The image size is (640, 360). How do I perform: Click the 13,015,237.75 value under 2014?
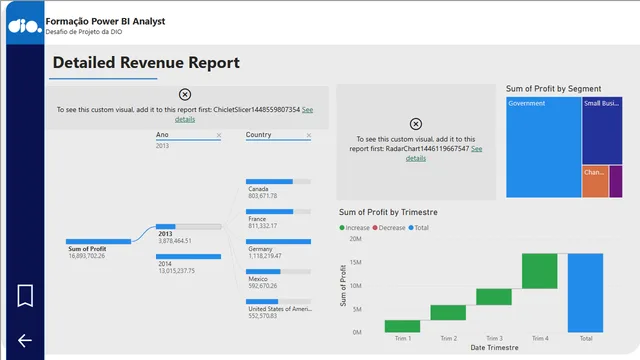coord(177,271)
